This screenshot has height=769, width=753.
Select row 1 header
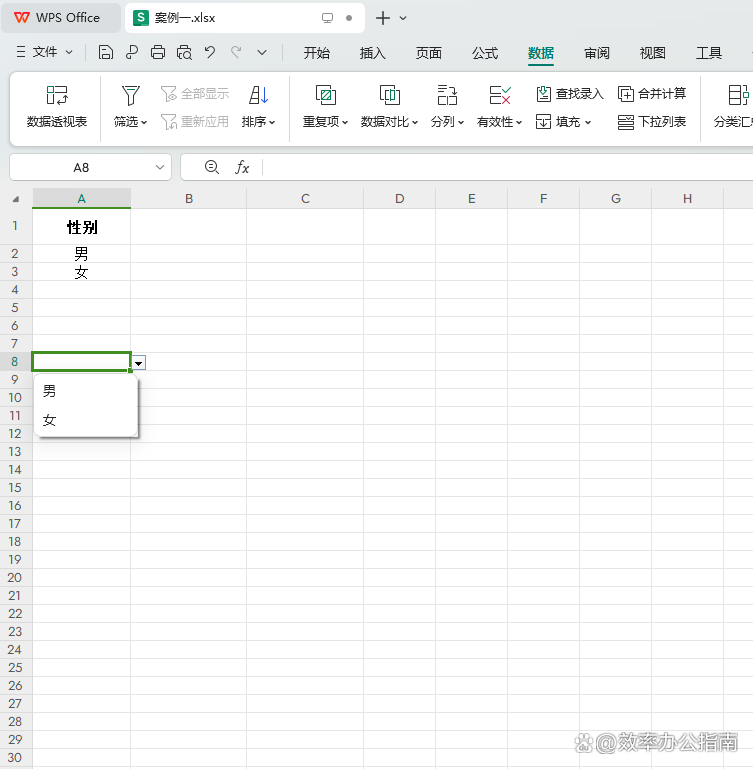(15, 226)
